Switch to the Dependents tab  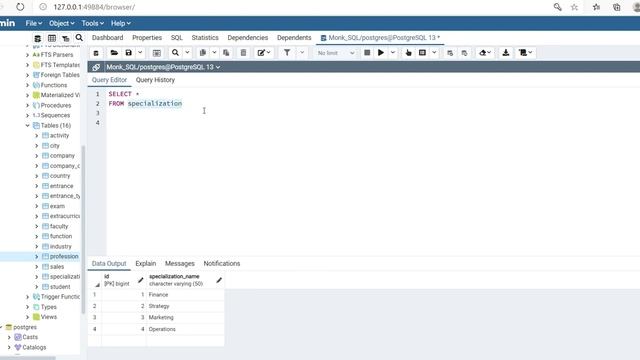pos(294,38)
